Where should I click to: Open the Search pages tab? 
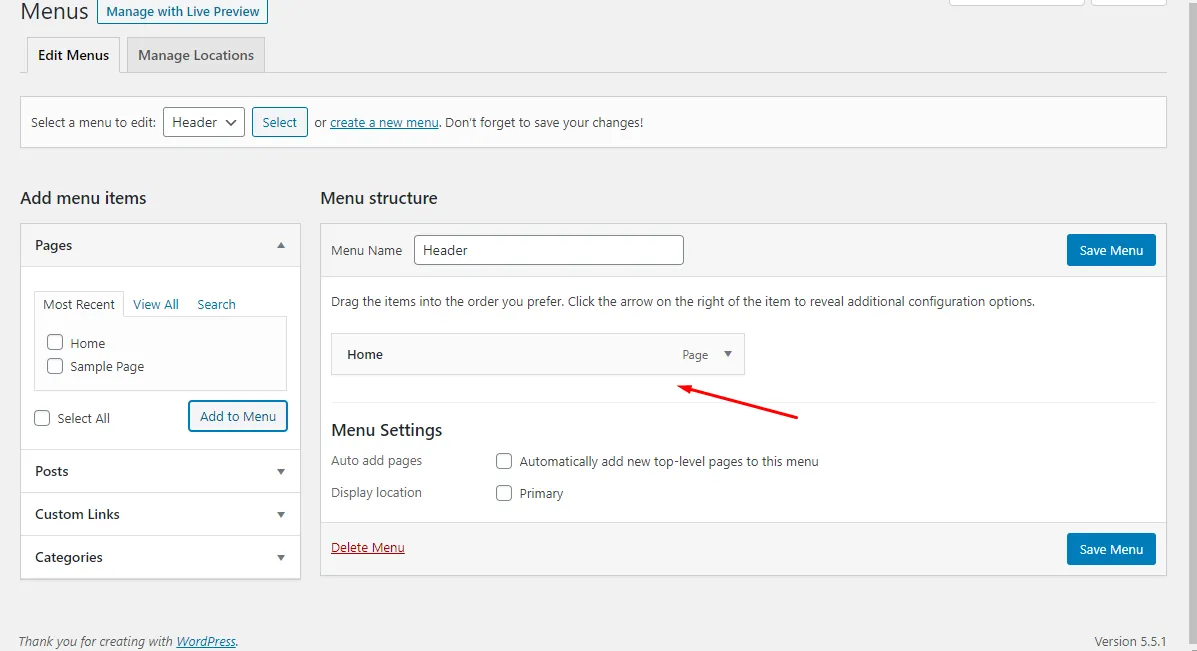point(216,304)
